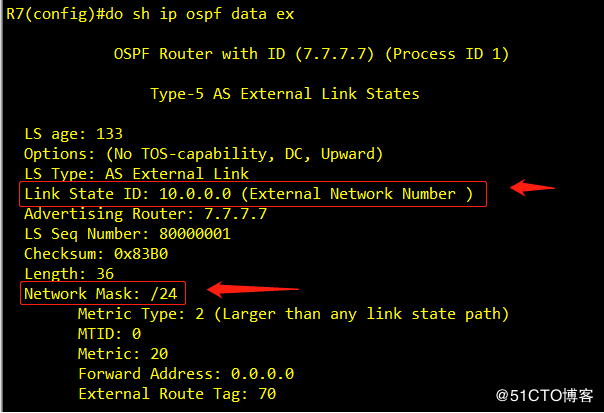Click the MTID: 0 line

point(109,334)
